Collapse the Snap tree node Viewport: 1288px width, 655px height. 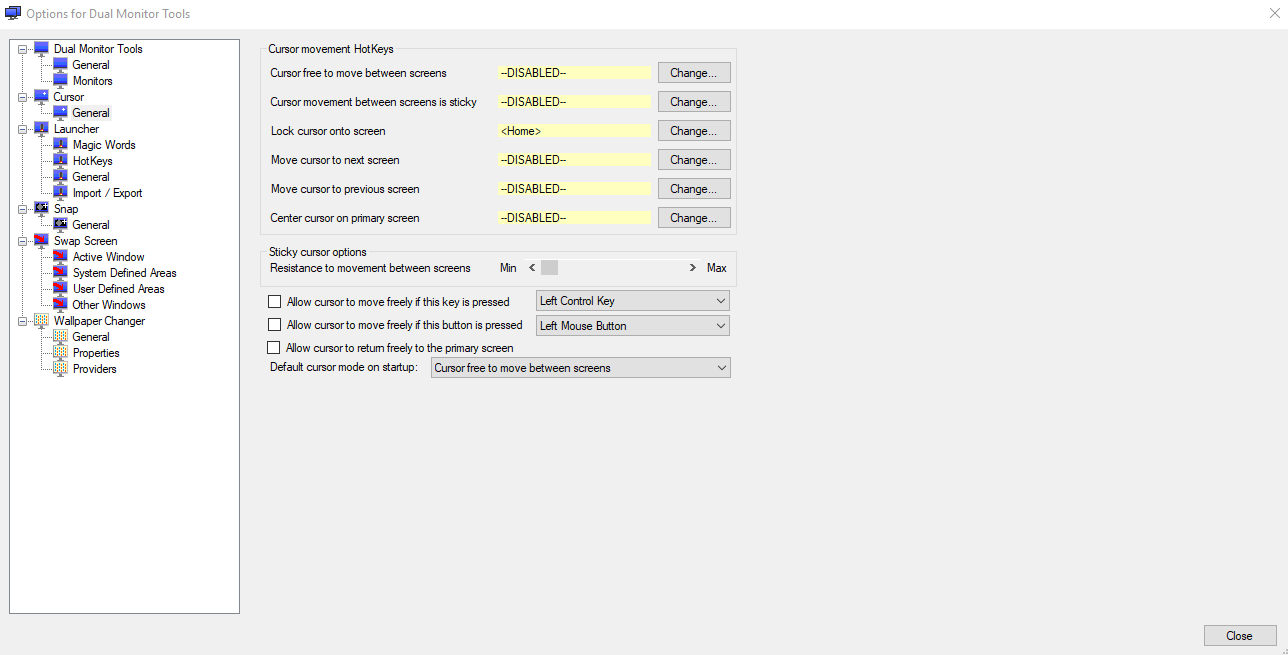tap(23, 209)
